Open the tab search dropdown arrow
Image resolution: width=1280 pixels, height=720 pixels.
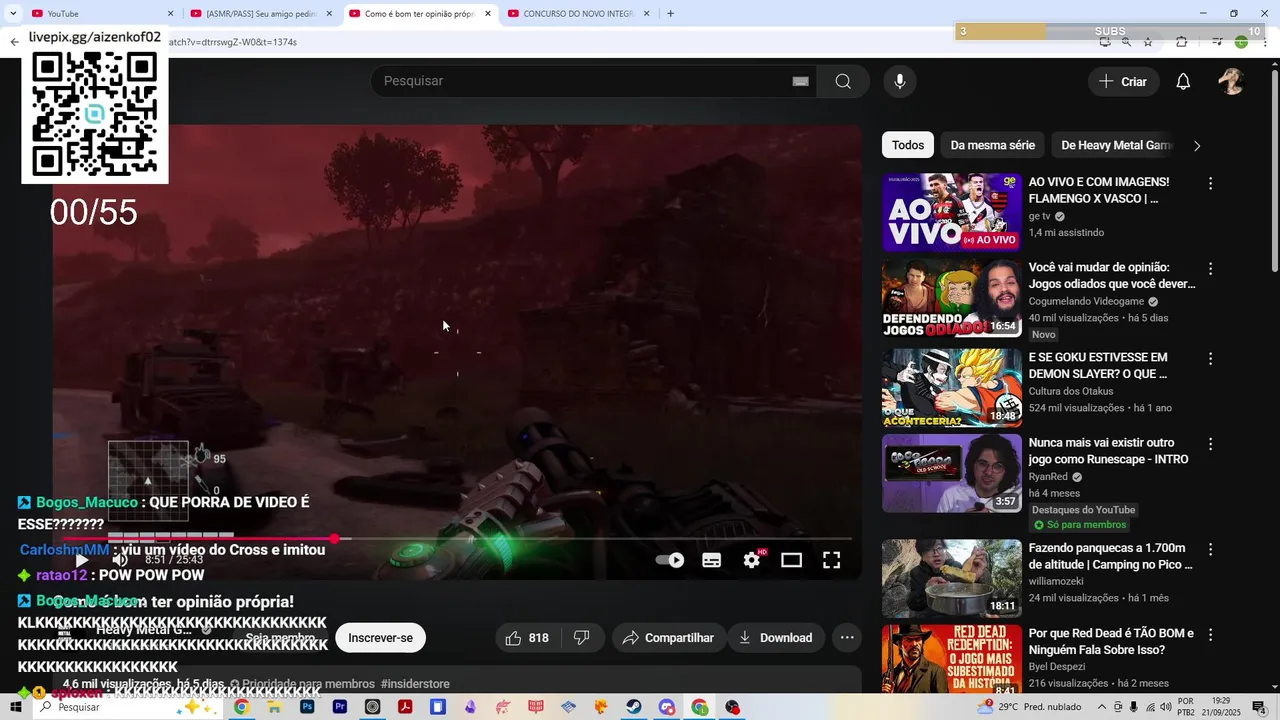(x=13, y=13)
